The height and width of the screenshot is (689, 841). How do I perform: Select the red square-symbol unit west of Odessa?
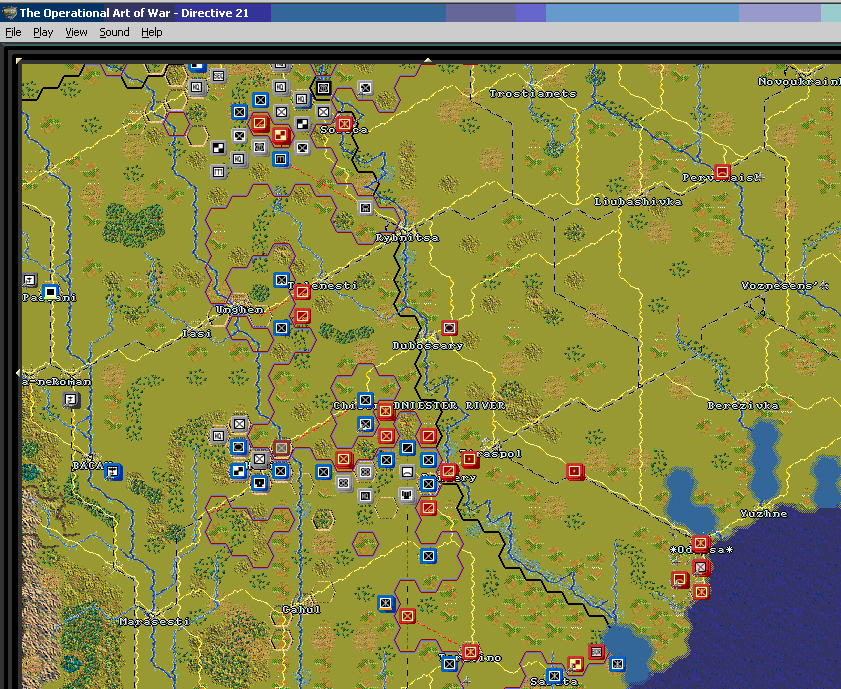pyautogui.click(x=680, y=580)
